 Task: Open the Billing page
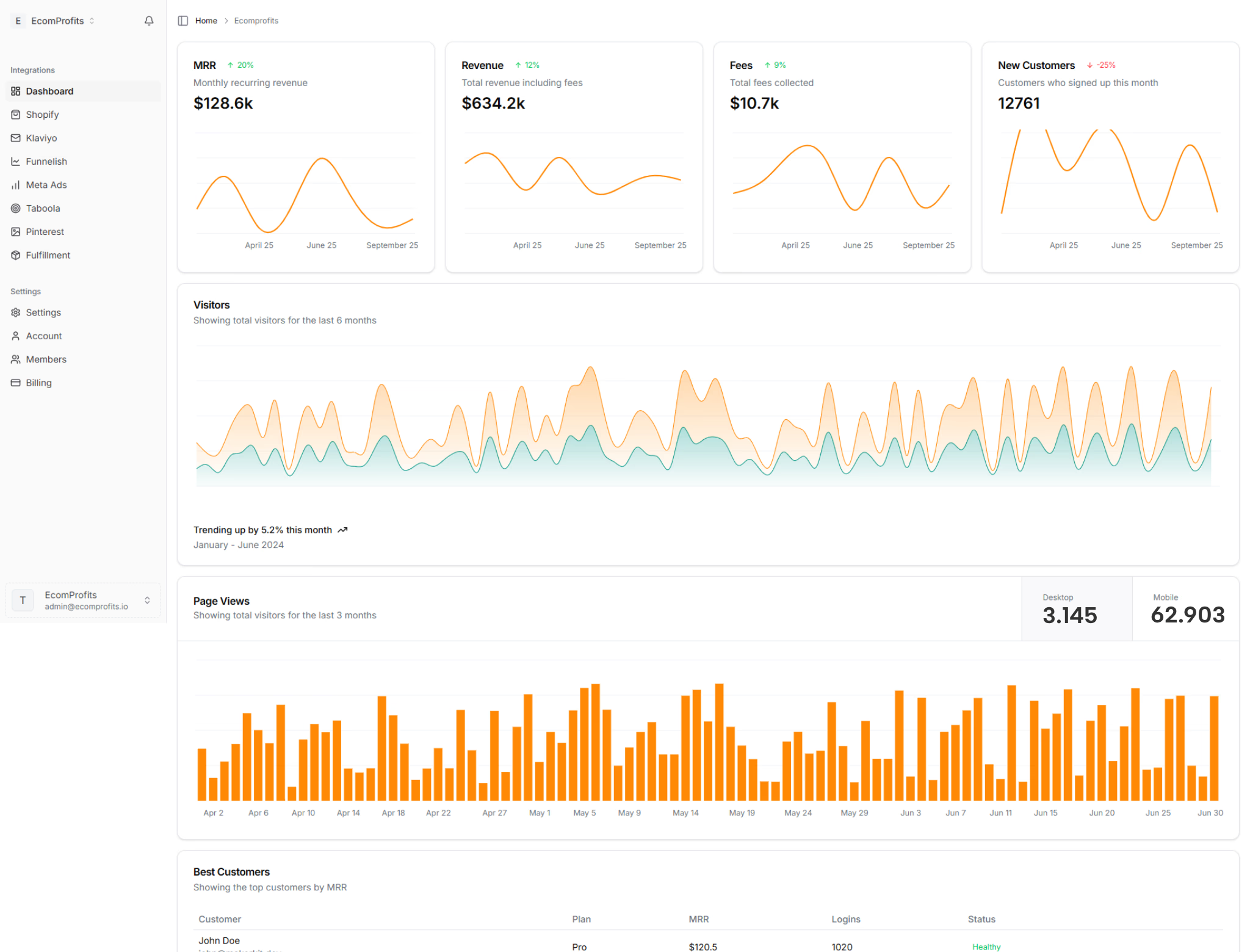(x=38, y=383)
